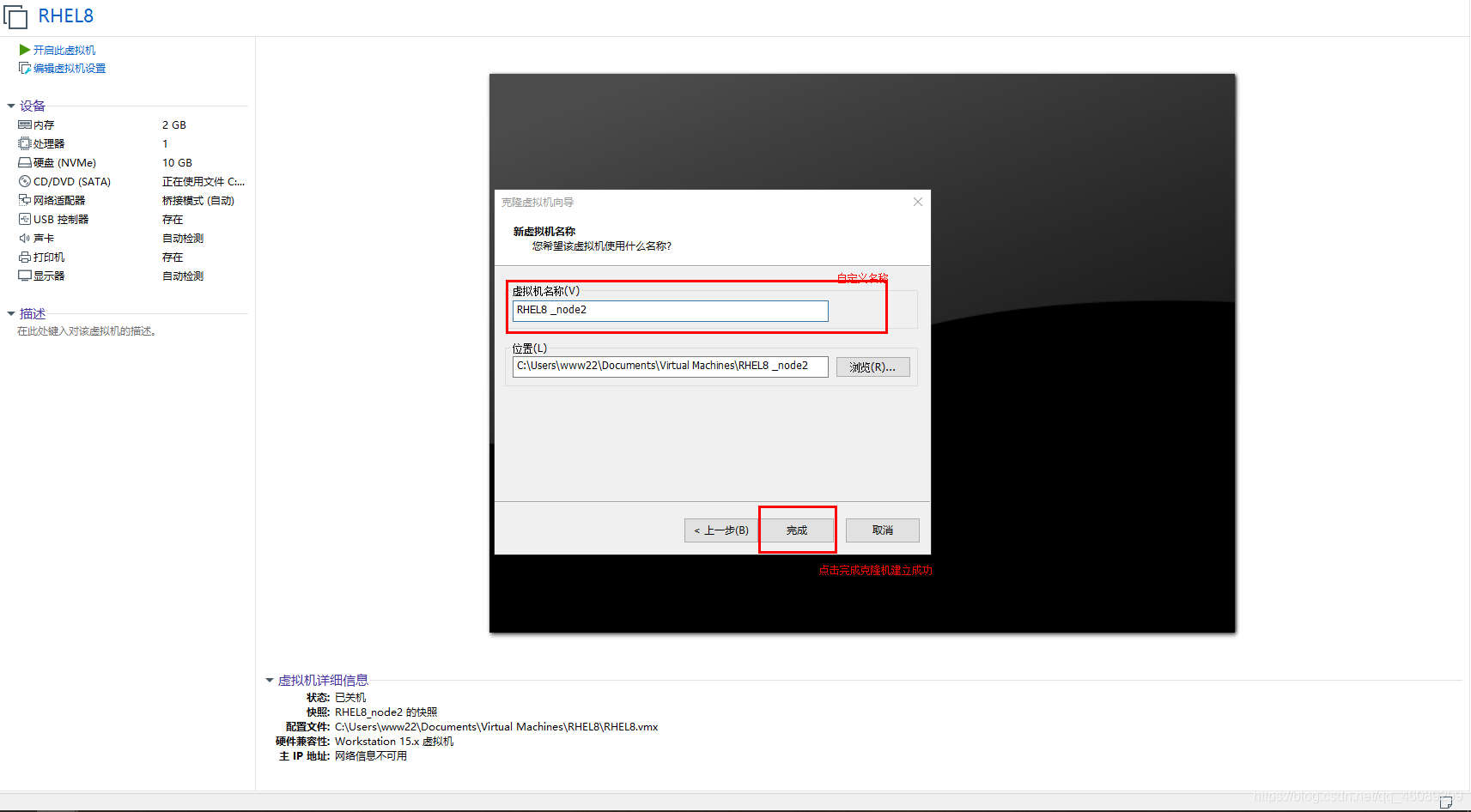The width and height of the screenshot is (1471, 812).
Task: Click the configuration file path RHEL8.vmx
Action: tap(496, 726)
